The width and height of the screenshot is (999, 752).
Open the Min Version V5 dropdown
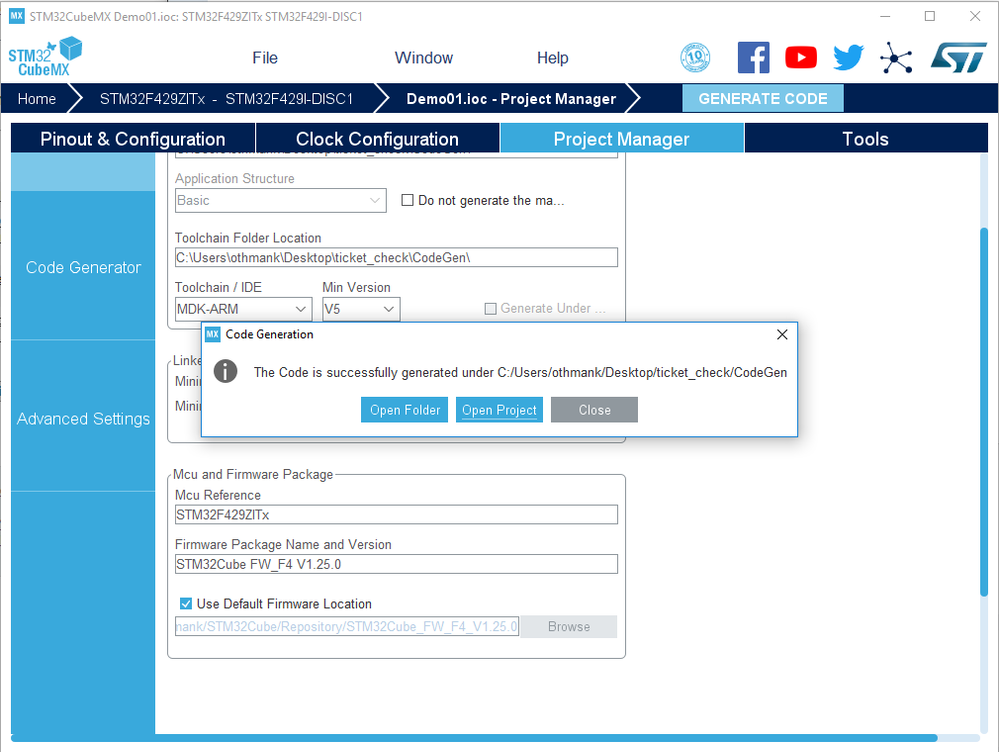coord(361,309)
